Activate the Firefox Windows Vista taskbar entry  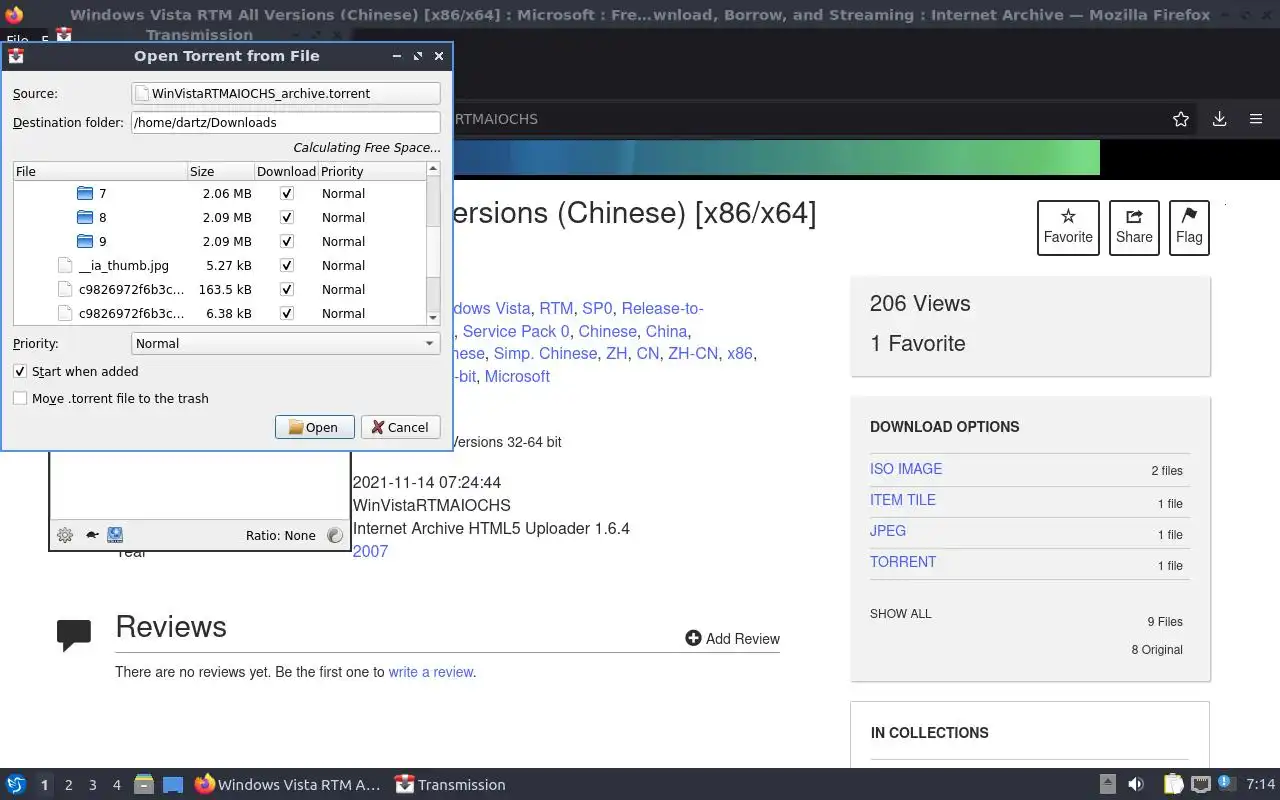288,785
